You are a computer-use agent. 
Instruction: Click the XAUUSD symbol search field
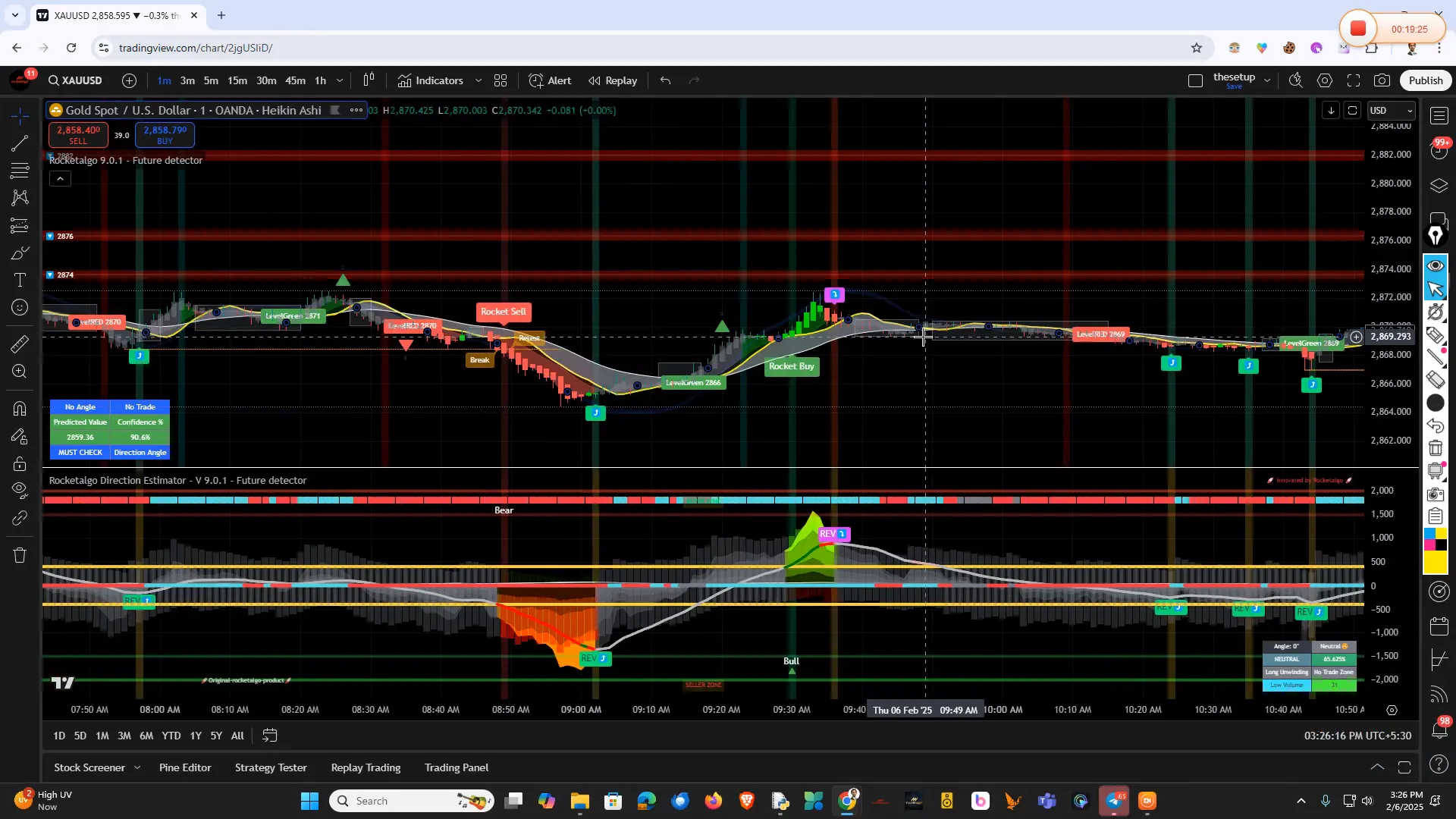pos(75,80)
